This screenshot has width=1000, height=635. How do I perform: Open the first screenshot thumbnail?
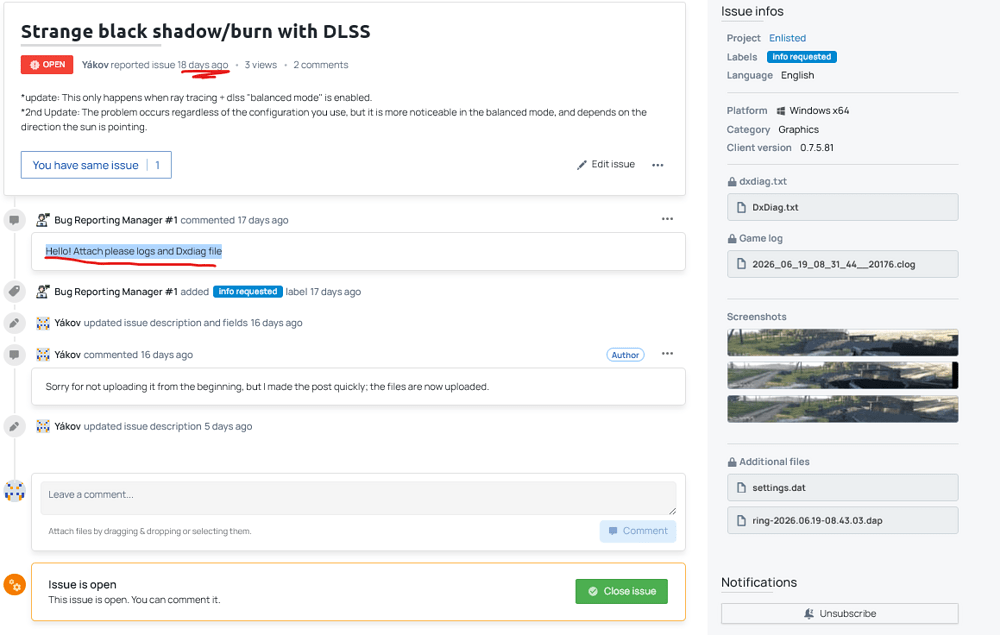(x=842, y=342)
